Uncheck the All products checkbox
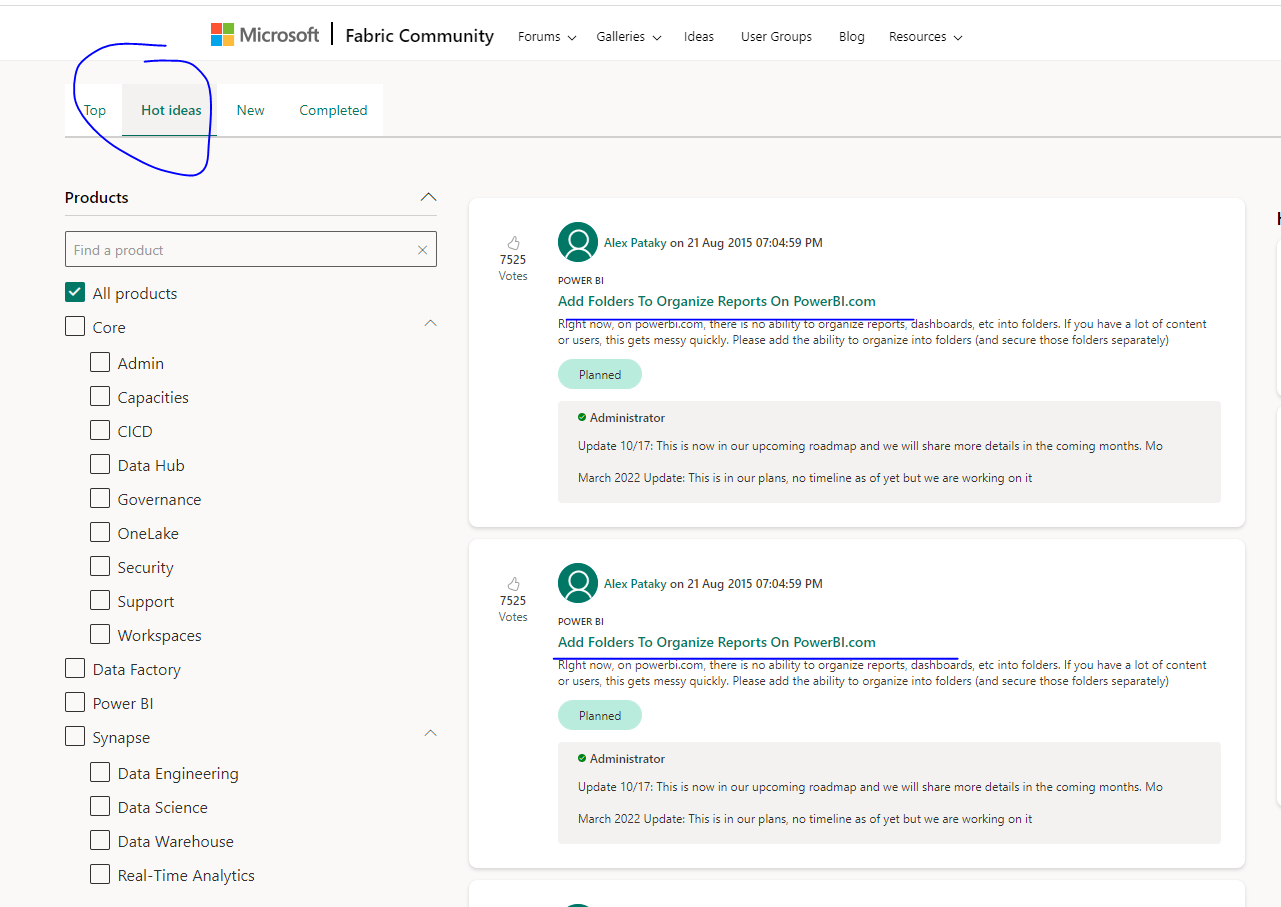This screenshot has width=1281, height=907. pyautogui.click(x=75, y=293)
